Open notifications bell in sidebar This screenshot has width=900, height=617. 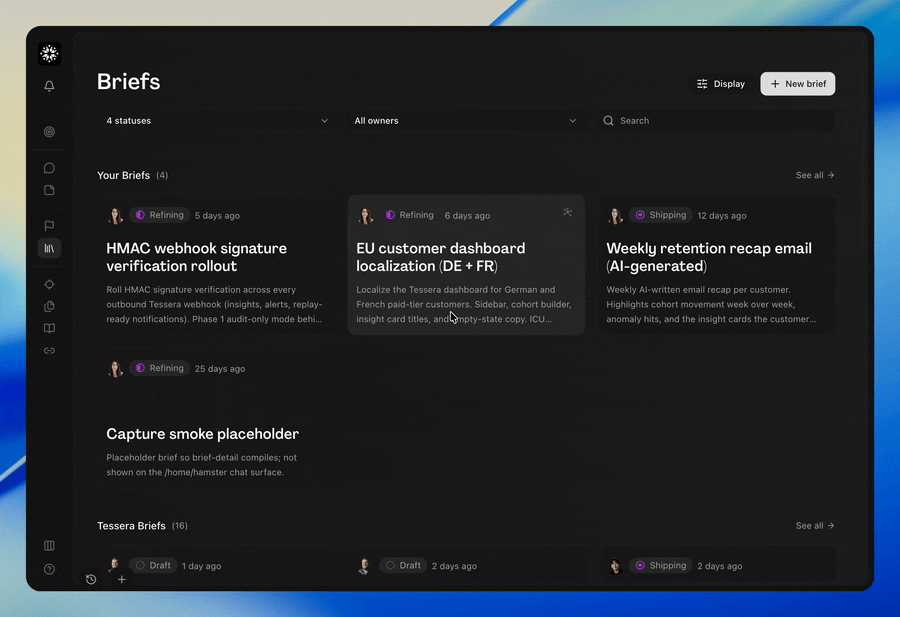pos(49,86)
